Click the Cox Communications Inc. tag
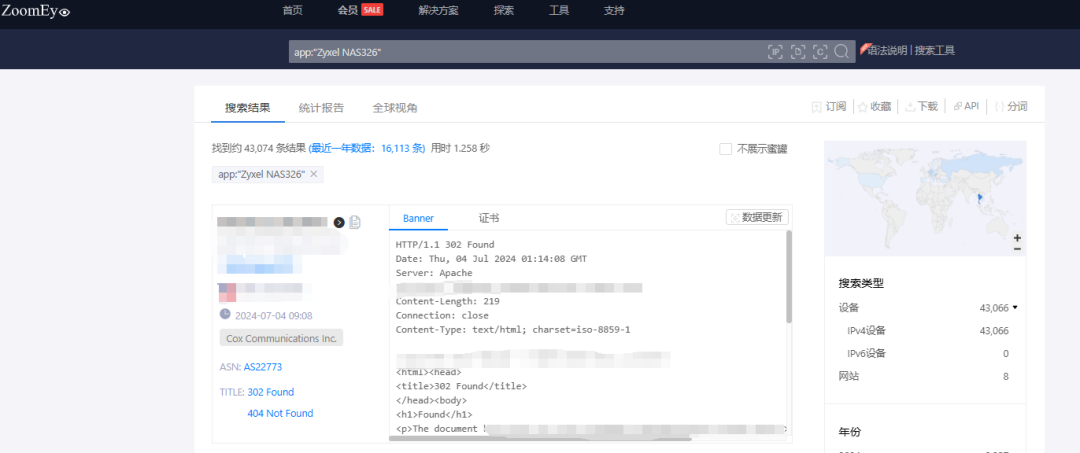 (281, 339)
